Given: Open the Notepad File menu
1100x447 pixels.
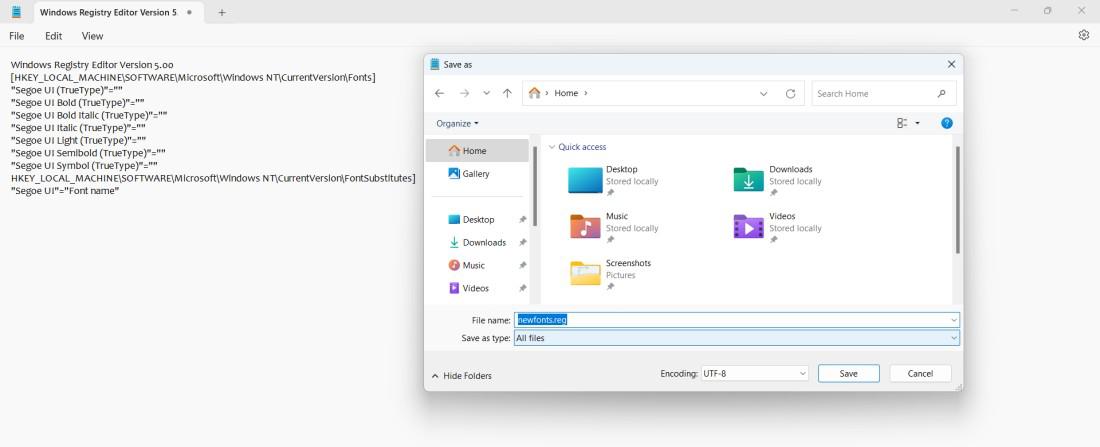Looking at the screenshot, I should pyautogui.click(x=17, y=36).
